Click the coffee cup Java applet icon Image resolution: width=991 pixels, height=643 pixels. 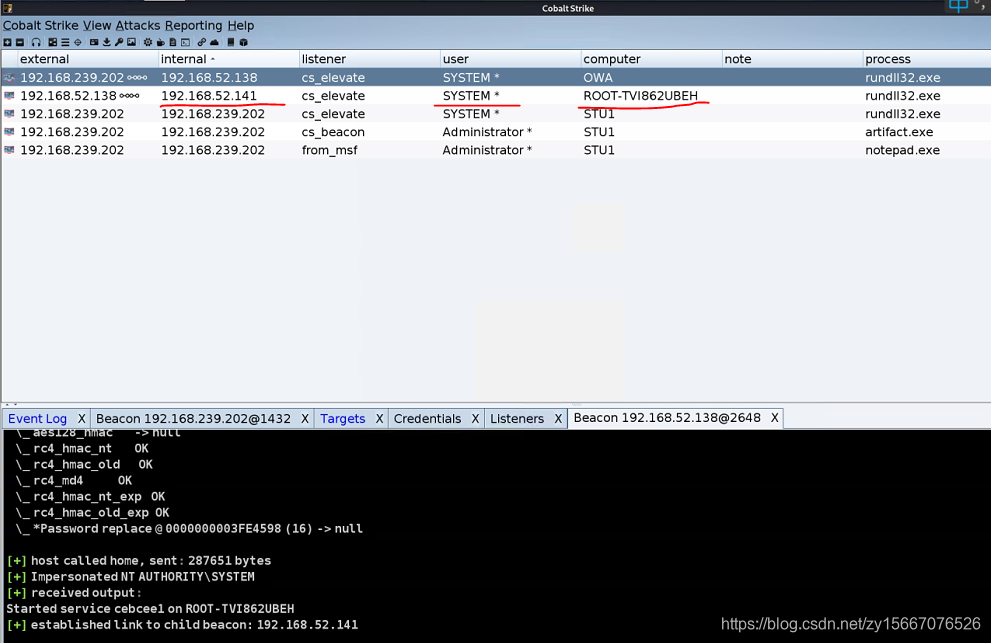(161, 42)
